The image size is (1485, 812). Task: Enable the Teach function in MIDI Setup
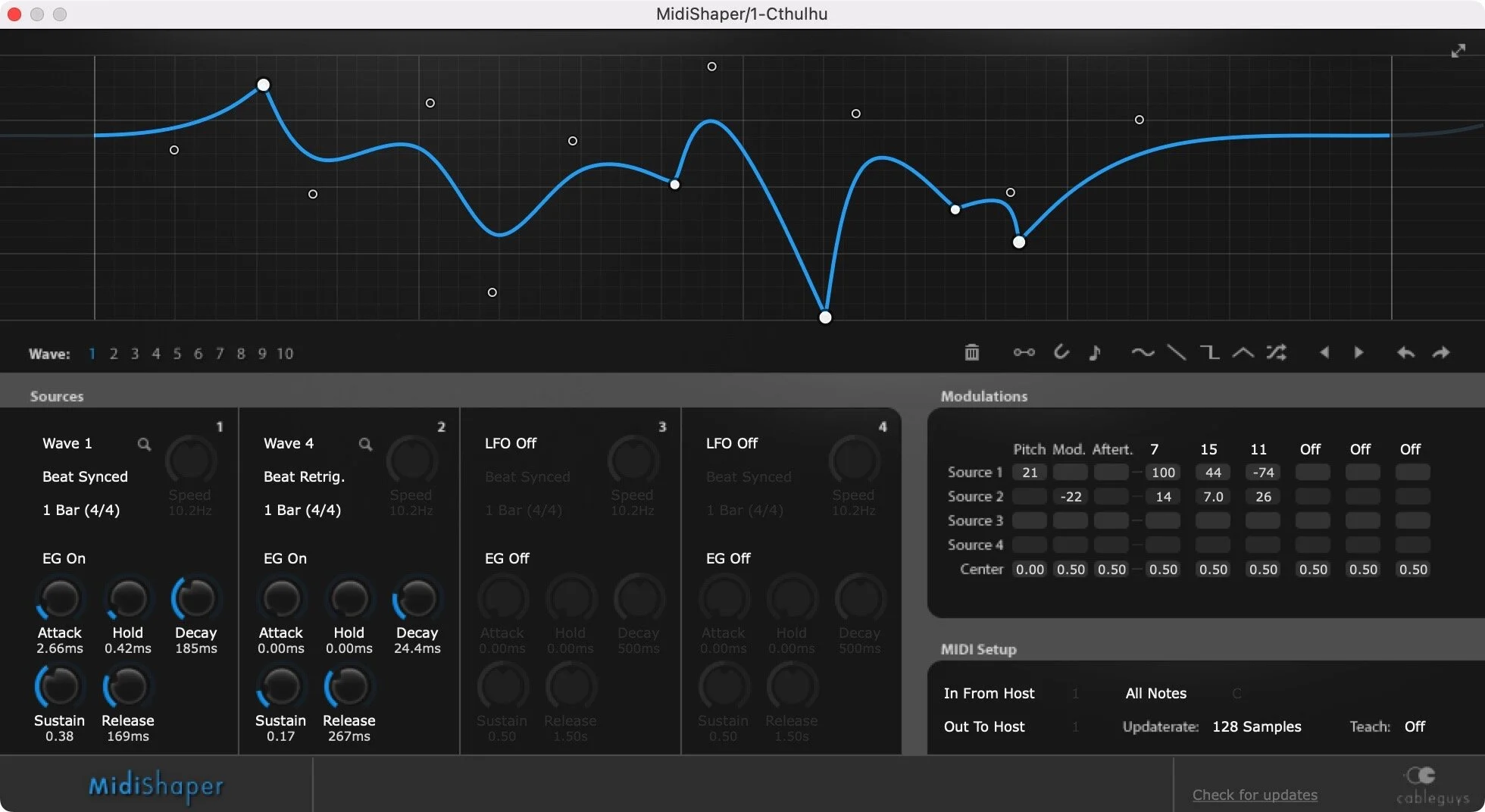1415,726
